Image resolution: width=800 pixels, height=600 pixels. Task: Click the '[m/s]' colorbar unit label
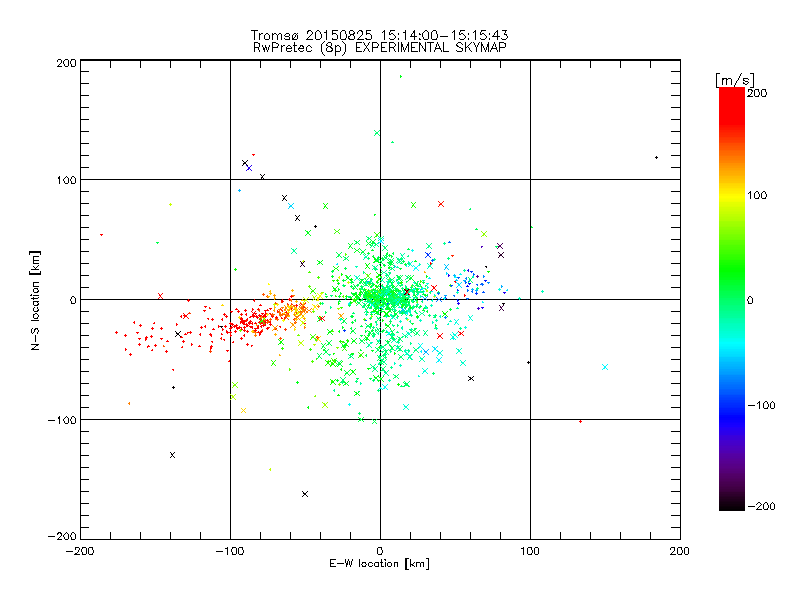735,80
